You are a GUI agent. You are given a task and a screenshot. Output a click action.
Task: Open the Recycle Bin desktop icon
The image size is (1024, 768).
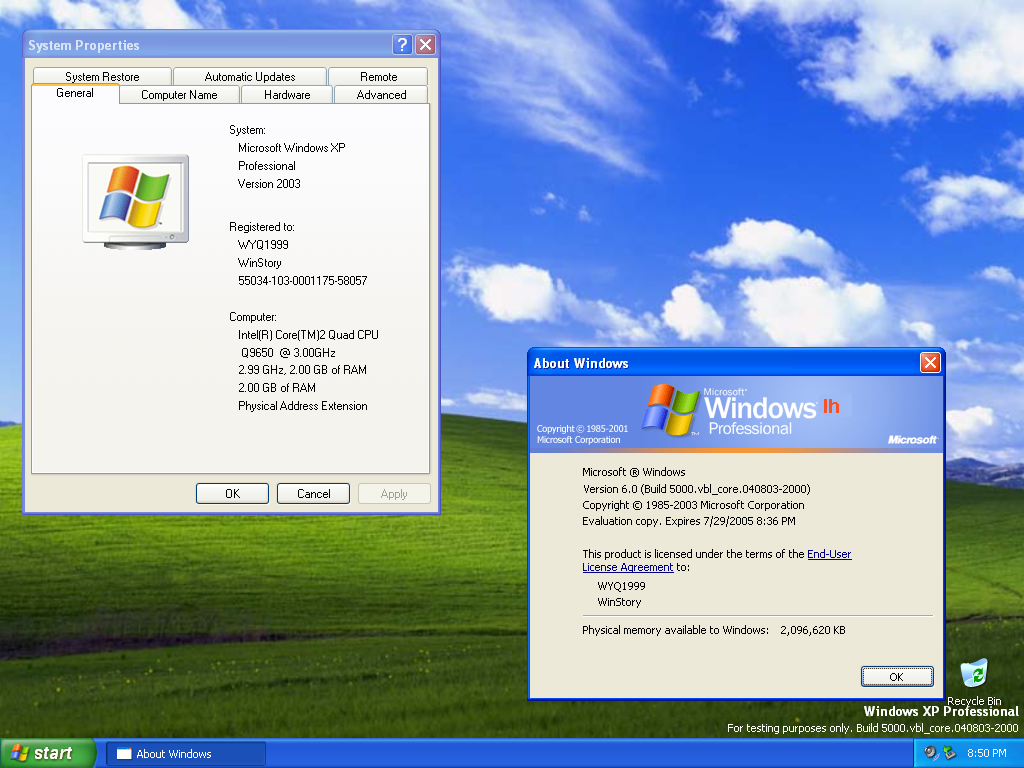pyautogui.click(x=973, y=675)
